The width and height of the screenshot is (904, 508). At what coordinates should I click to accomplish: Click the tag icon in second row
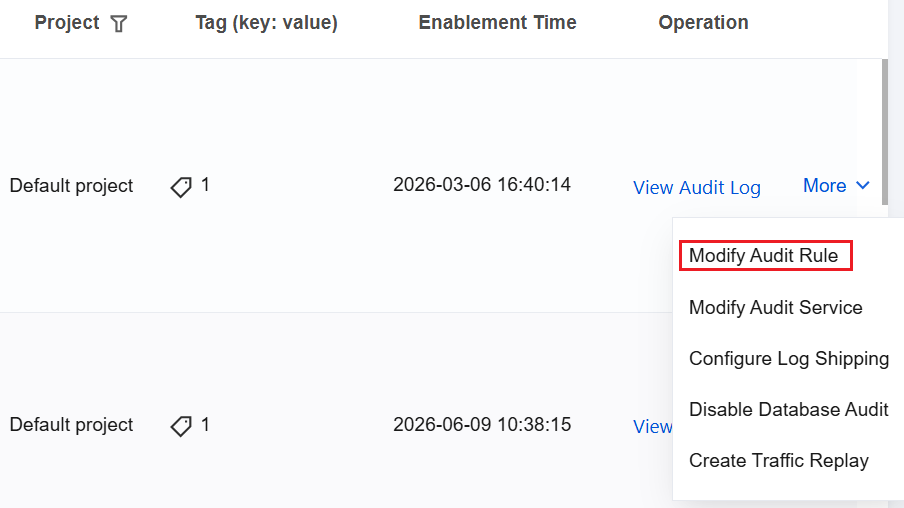(181, 426)
